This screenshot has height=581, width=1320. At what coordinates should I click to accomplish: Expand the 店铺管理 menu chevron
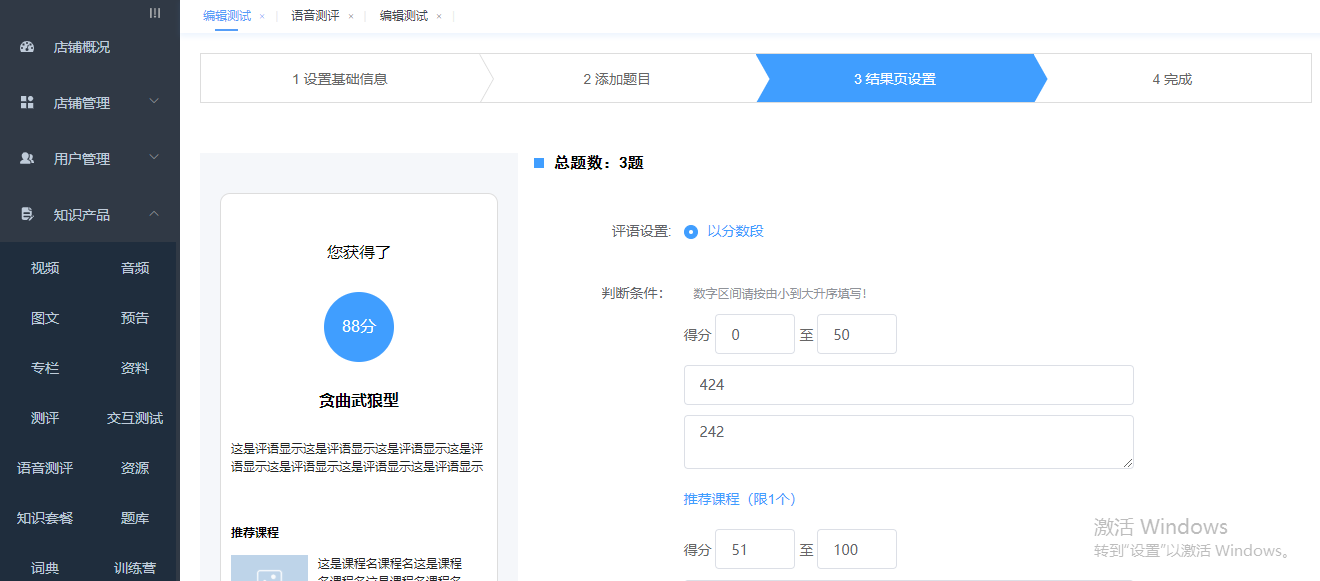154,102
